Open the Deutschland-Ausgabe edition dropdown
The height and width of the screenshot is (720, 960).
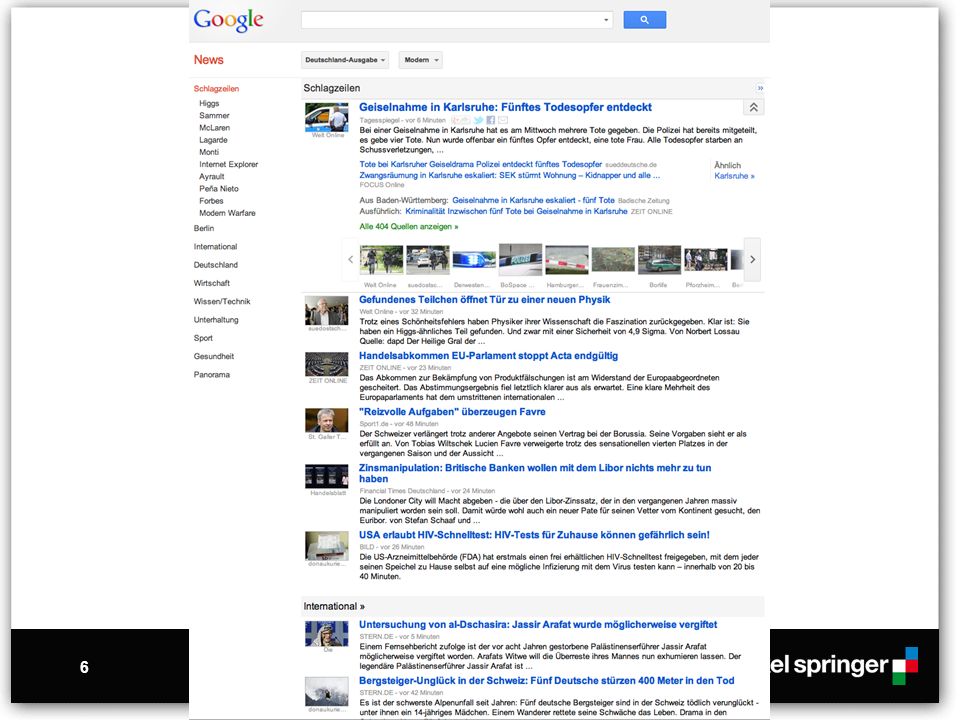tap(345, 60)
